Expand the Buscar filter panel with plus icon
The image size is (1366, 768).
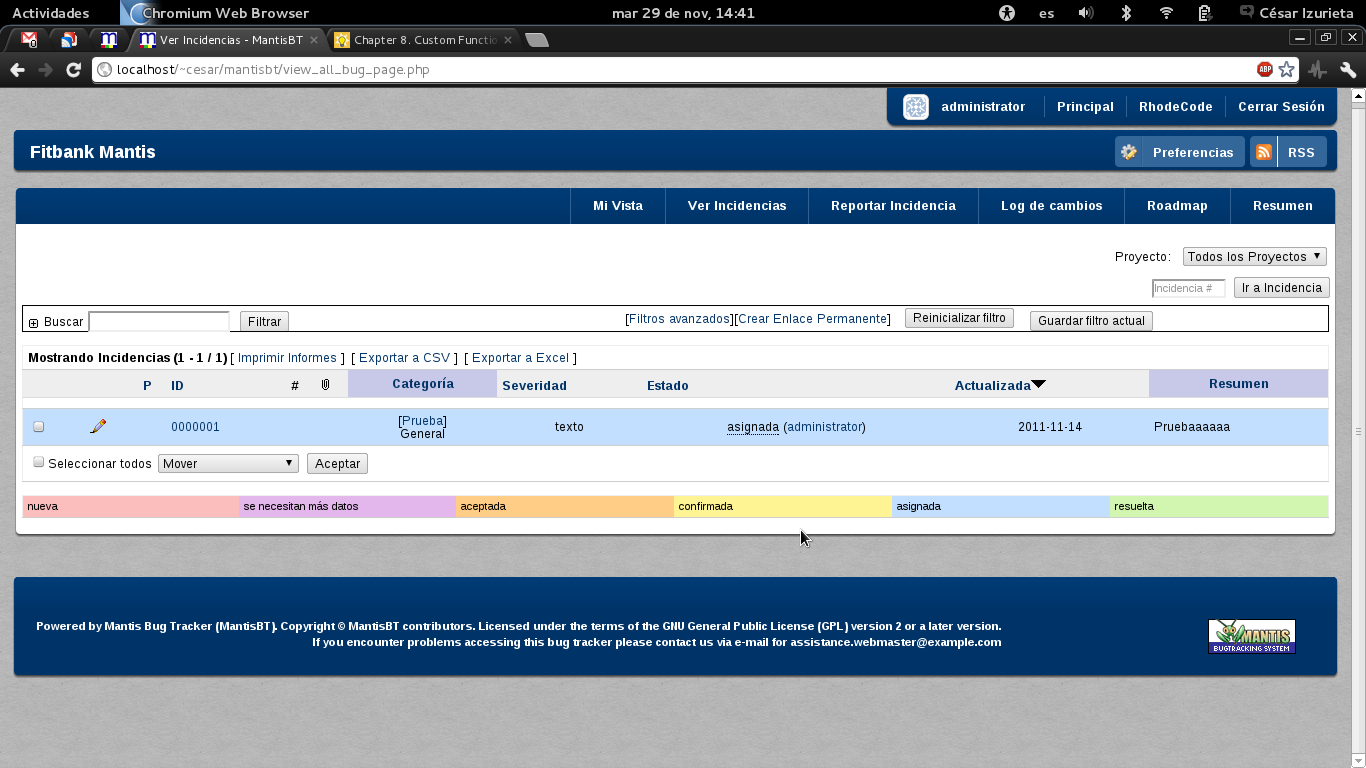[33, 323]
